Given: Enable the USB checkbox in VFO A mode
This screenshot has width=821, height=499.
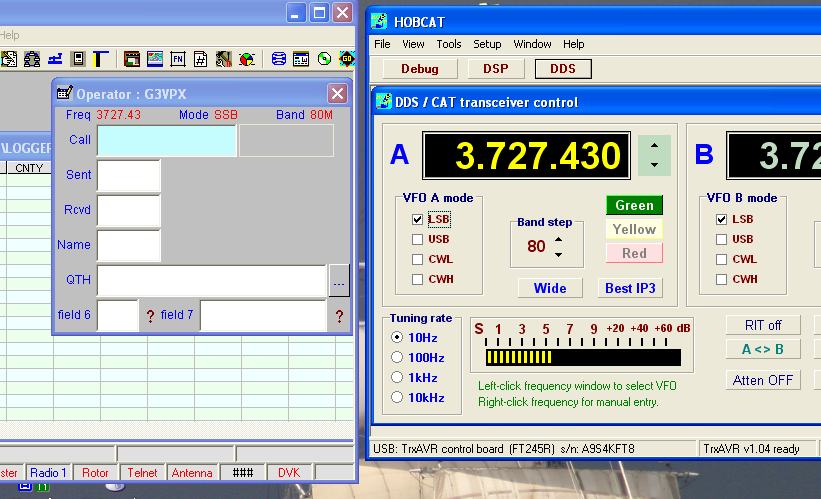Looking at the screenshot, I should click(418, 239).
